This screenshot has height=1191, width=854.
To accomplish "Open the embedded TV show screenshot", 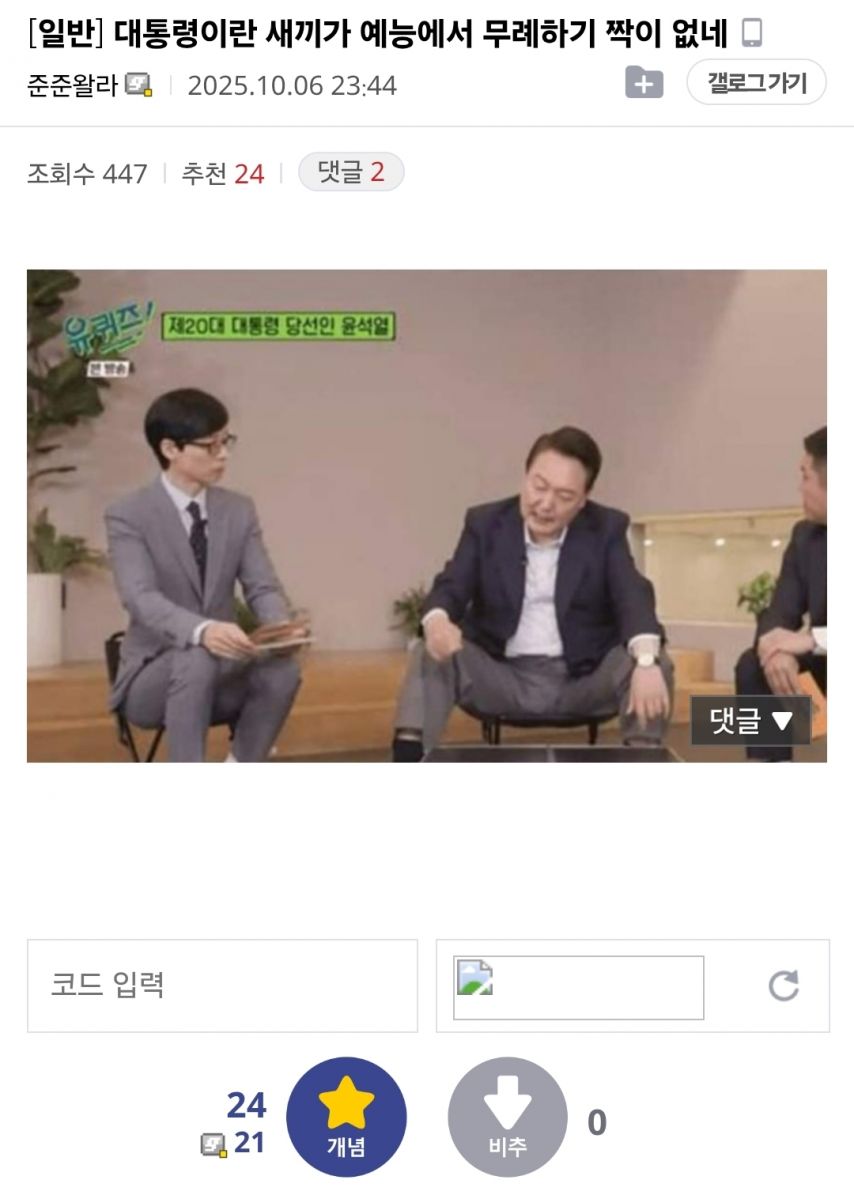I will click(x=427, y=516).
